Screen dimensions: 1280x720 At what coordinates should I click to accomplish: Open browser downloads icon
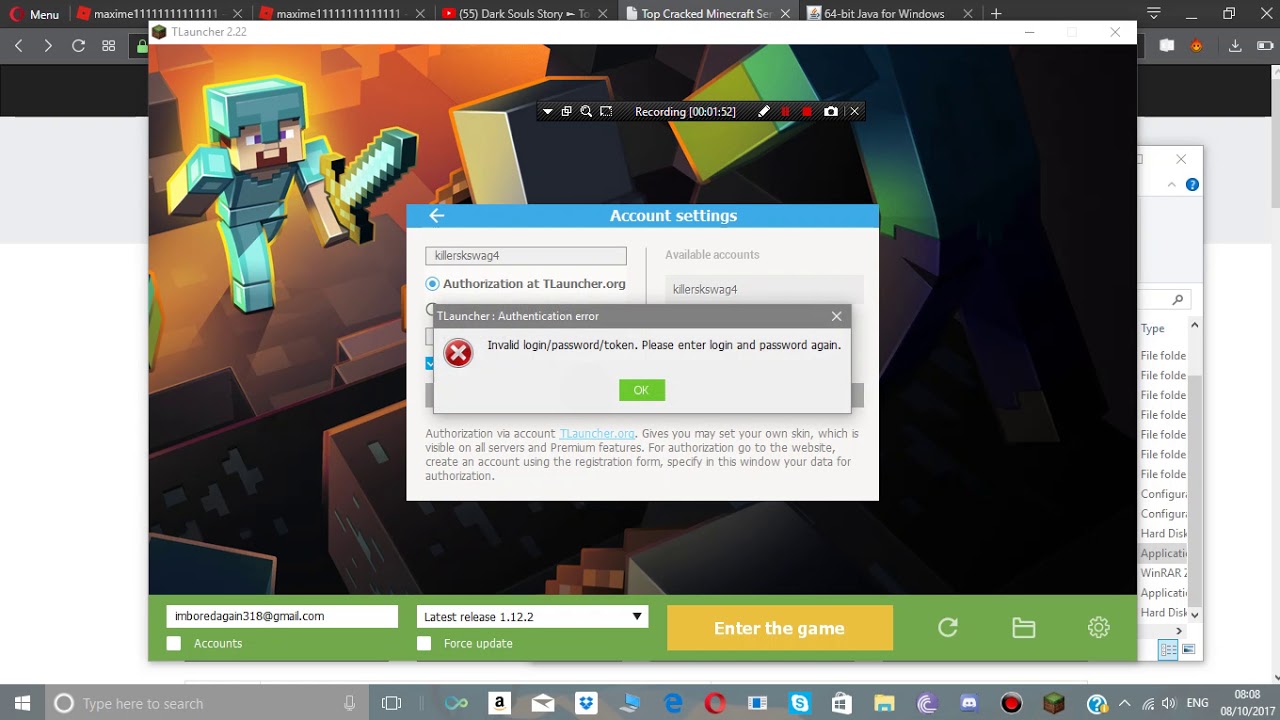click(1235, 46)
